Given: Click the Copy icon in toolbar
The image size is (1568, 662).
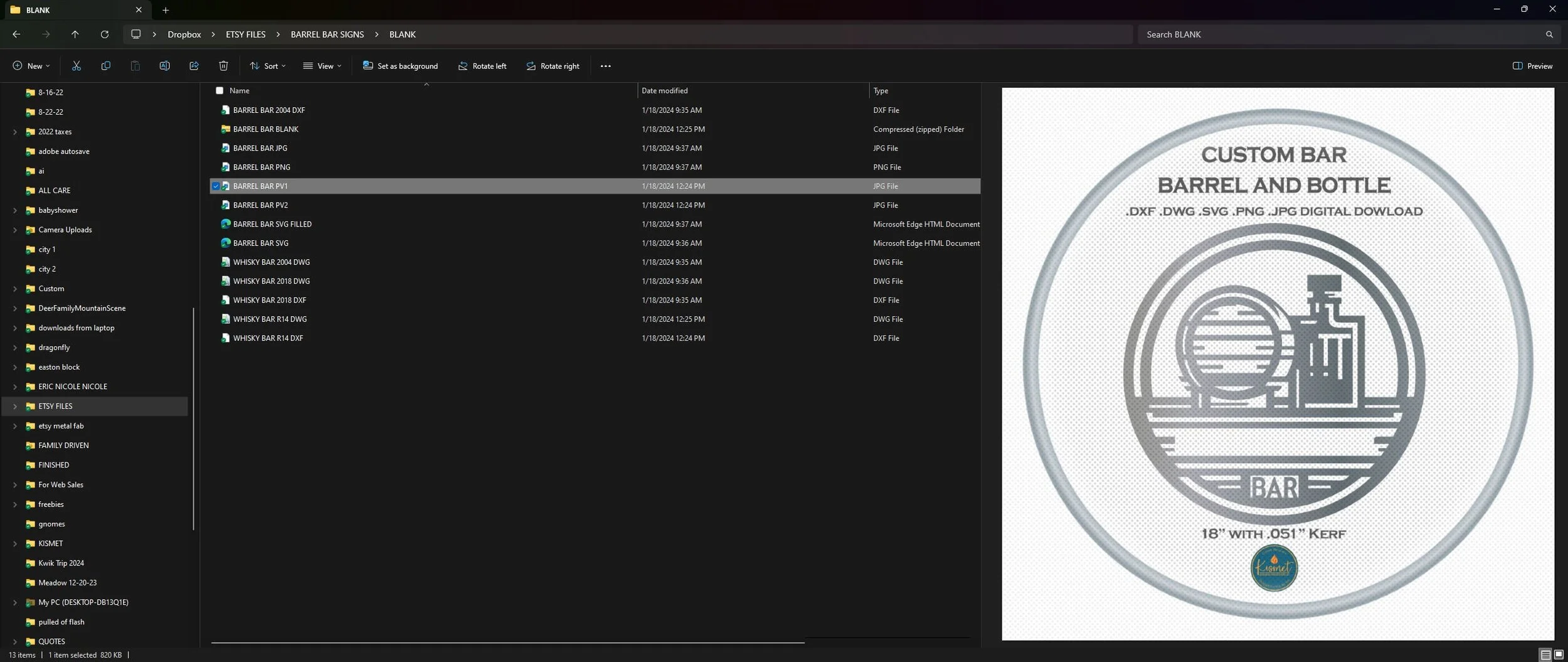Looking at the screenshot, I should [105, 66].
